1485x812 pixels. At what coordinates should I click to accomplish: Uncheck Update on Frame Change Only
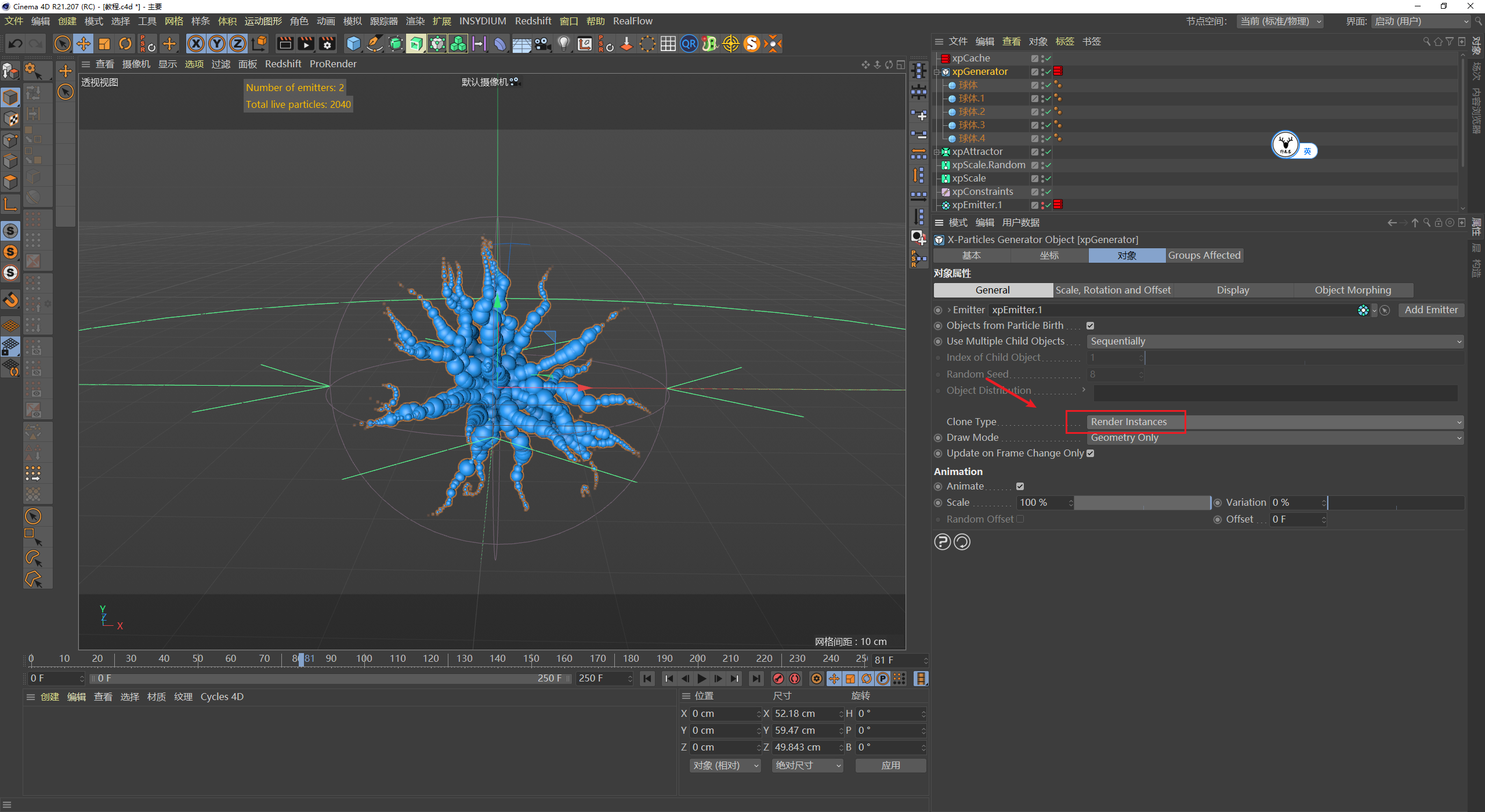click(x=1090, y=454)
